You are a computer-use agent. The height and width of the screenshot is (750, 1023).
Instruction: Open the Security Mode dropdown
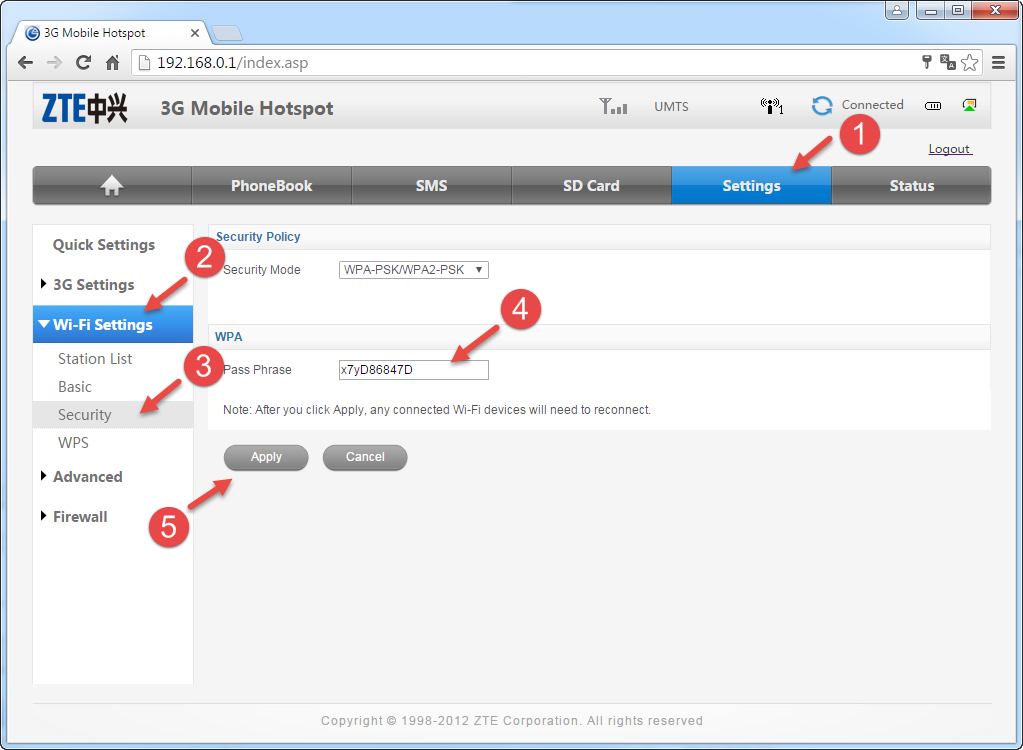coord(414,270)
